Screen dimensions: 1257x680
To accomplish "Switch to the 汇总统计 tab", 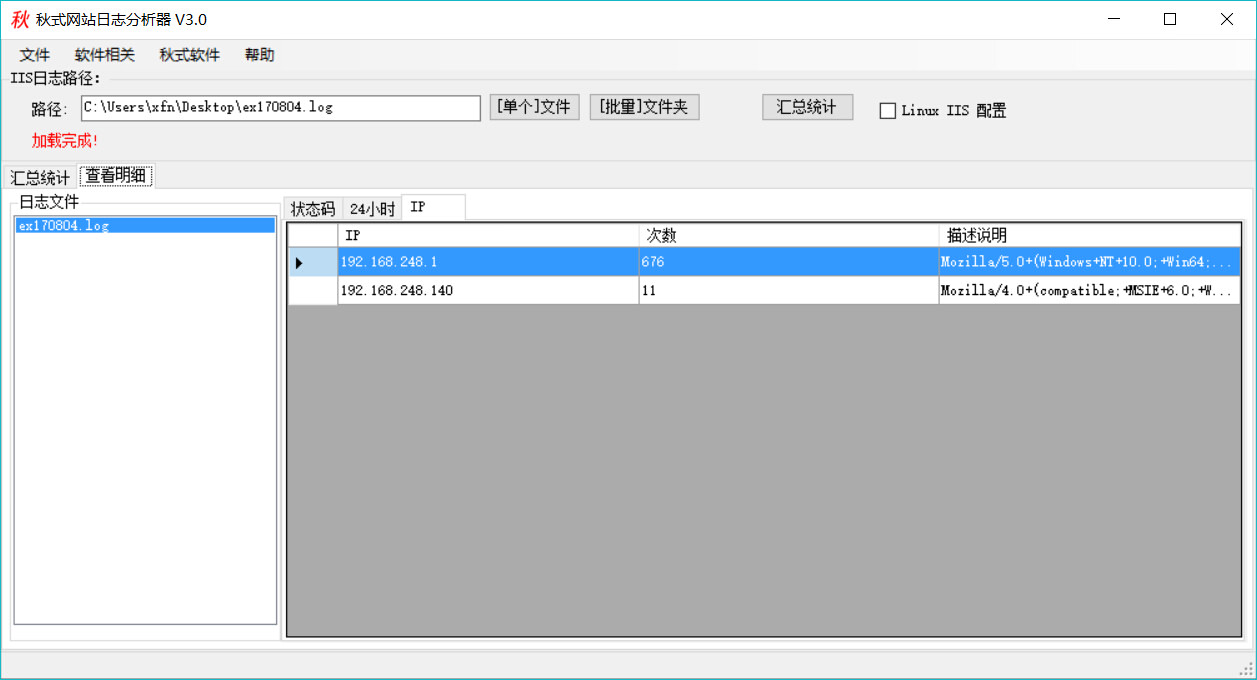I will [x=40, y=178].
